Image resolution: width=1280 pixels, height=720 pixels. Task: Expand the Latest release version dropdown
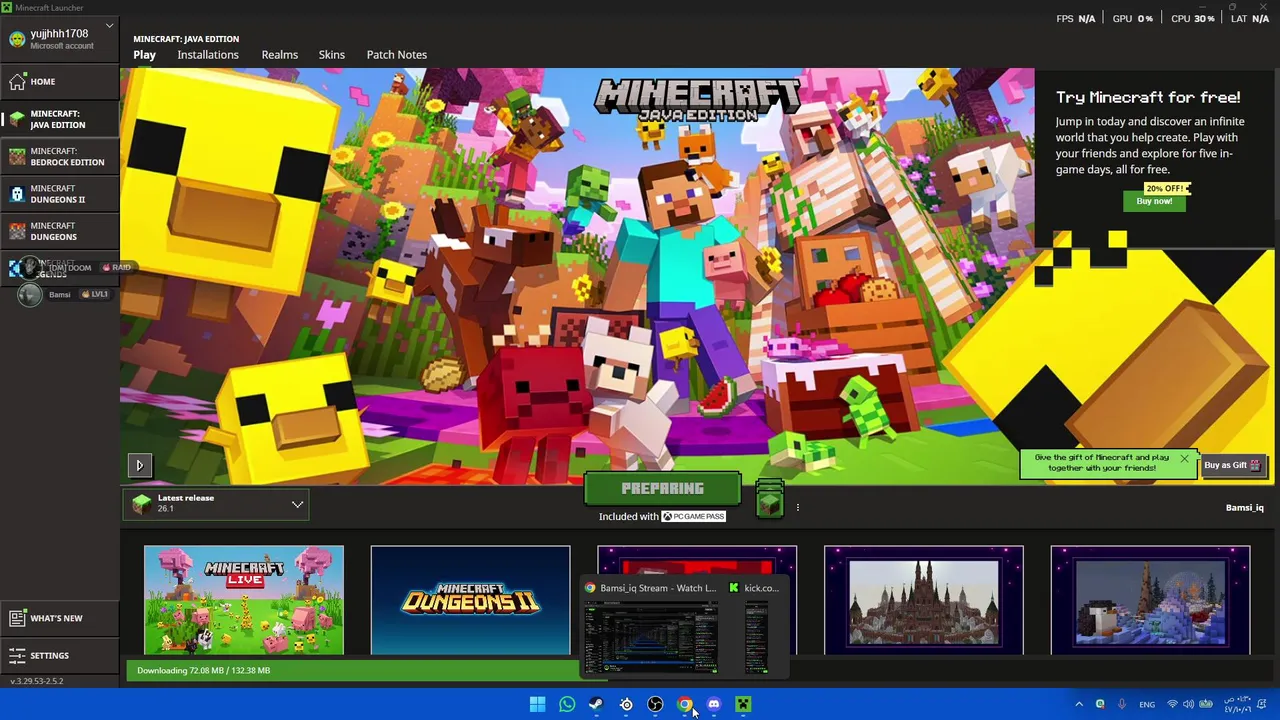coord(216,505)
